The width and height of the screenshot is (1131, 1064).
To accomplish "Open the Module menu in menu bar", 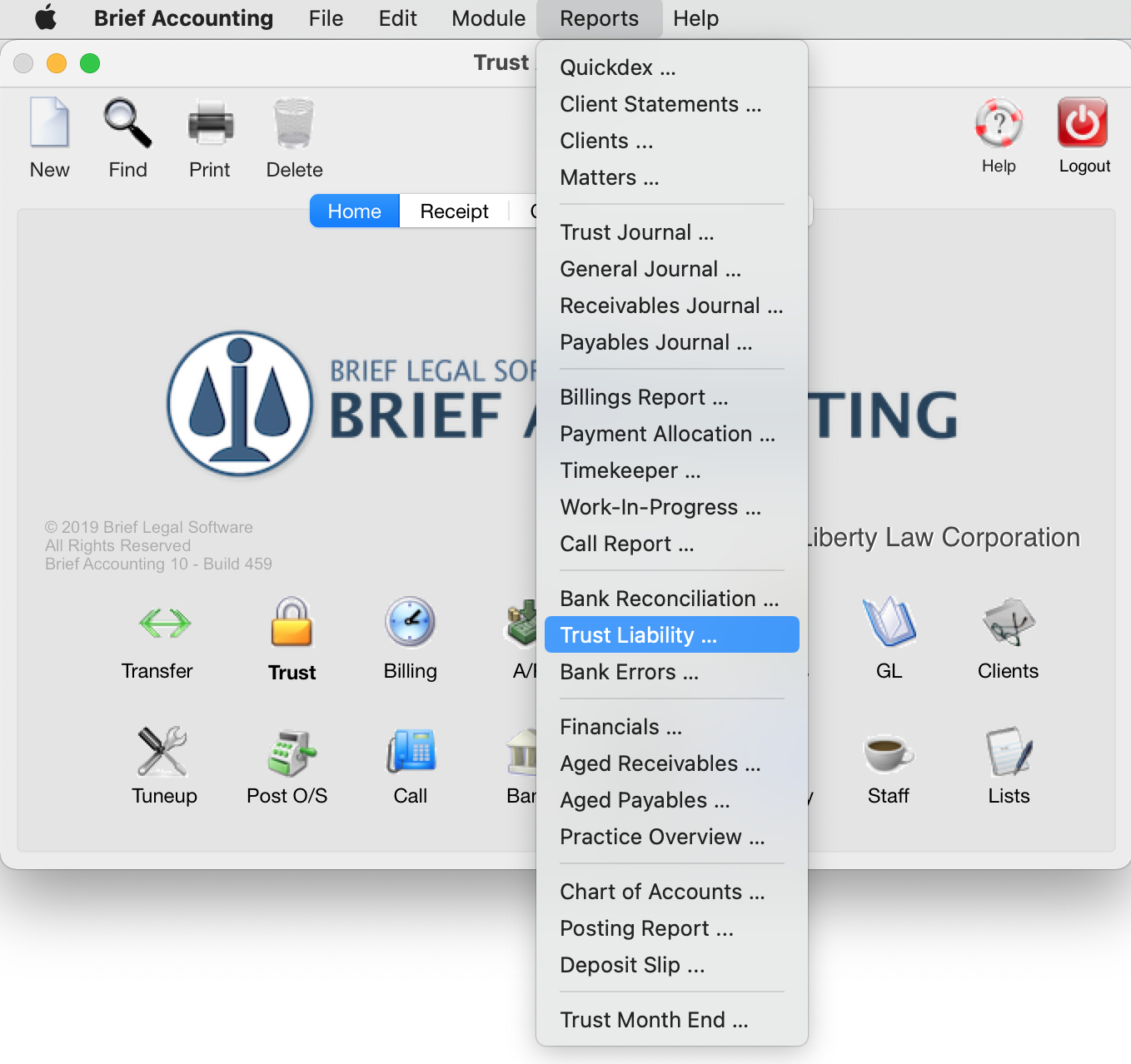I will [x=489, y=18].
